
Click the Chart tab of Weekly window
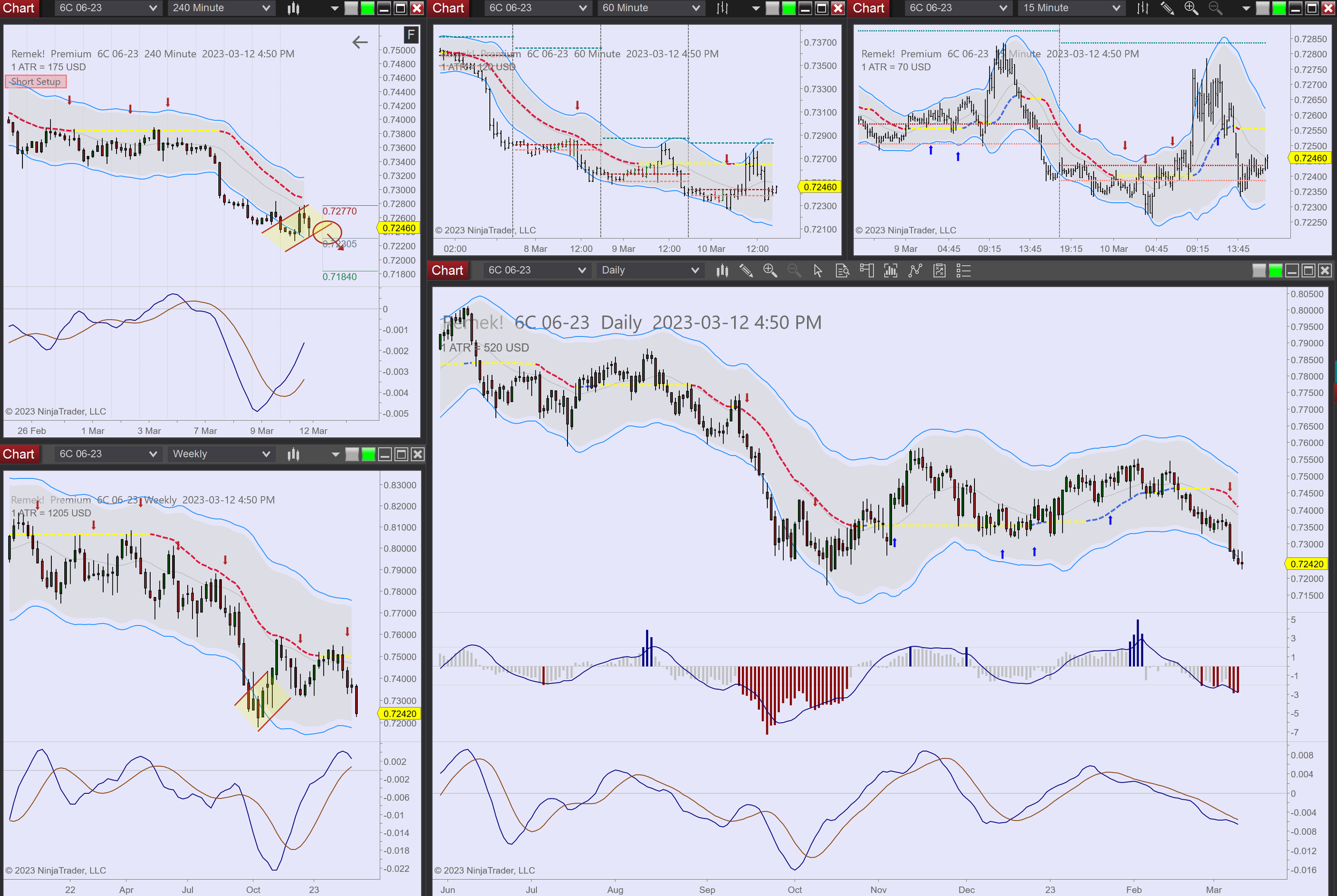tap(19, 454)
